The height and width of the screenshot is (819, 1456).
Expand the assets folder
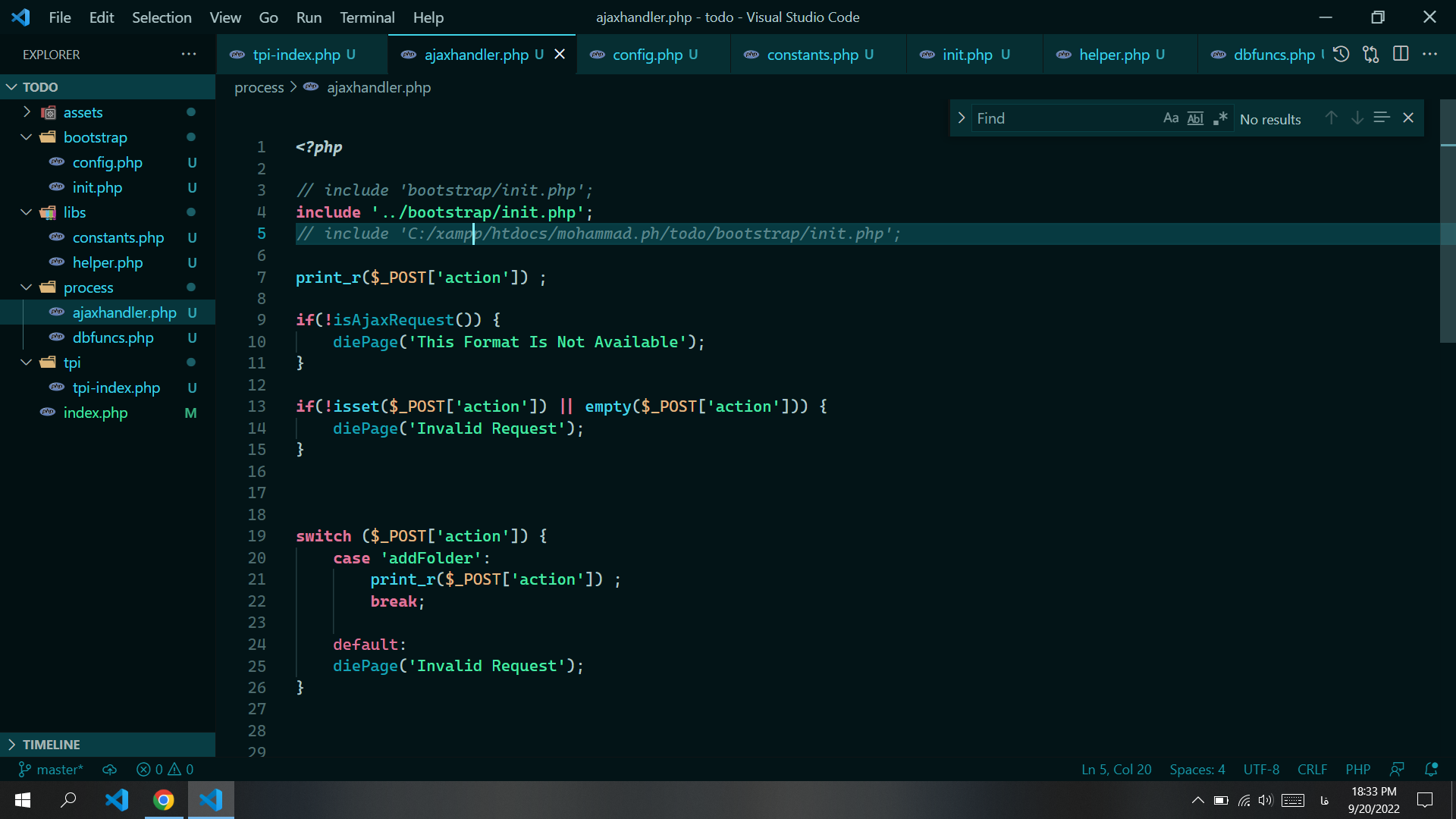coord(108,112)
